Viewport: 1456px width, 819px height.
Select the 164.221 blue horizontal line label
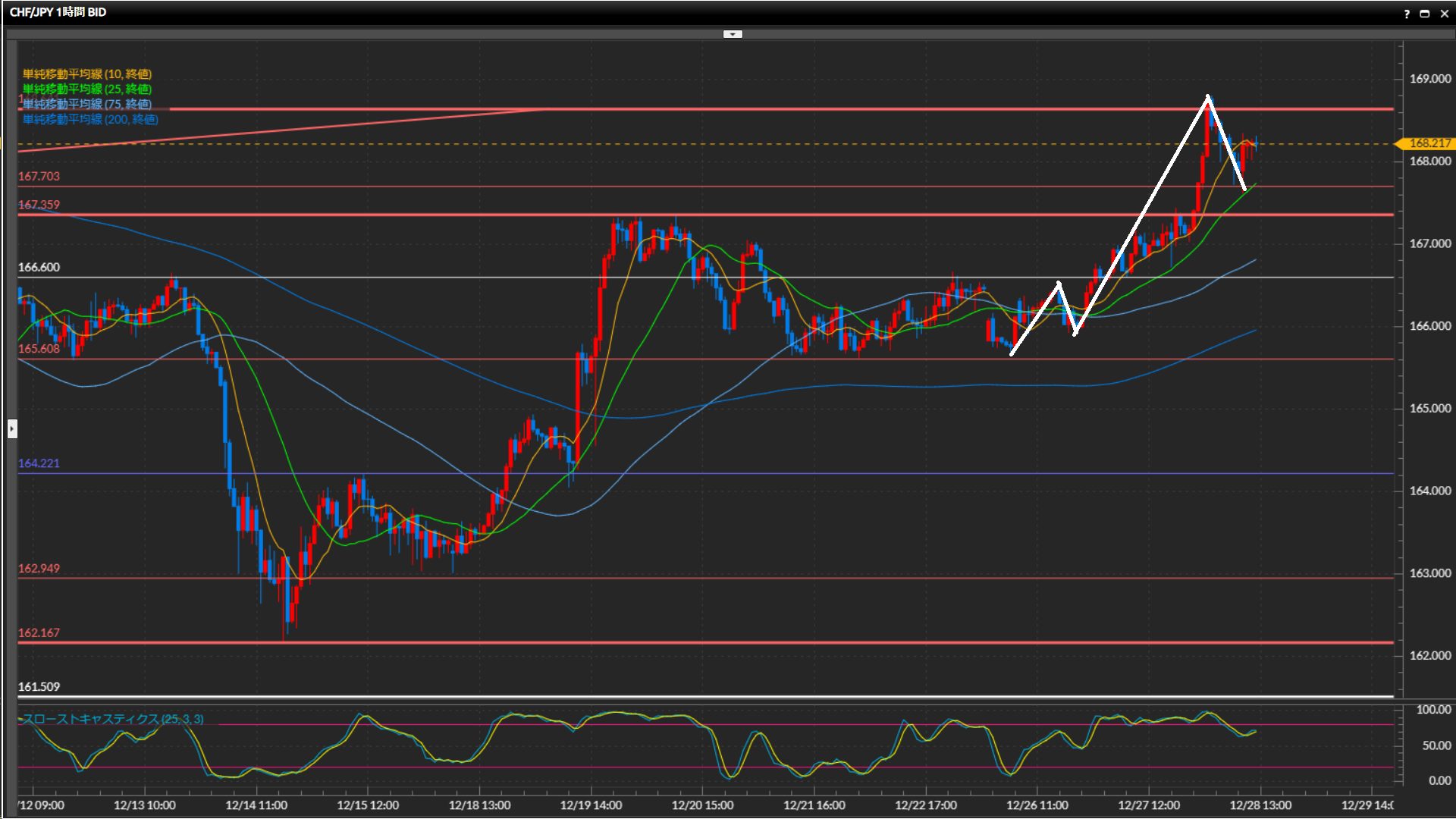point(39,463)
